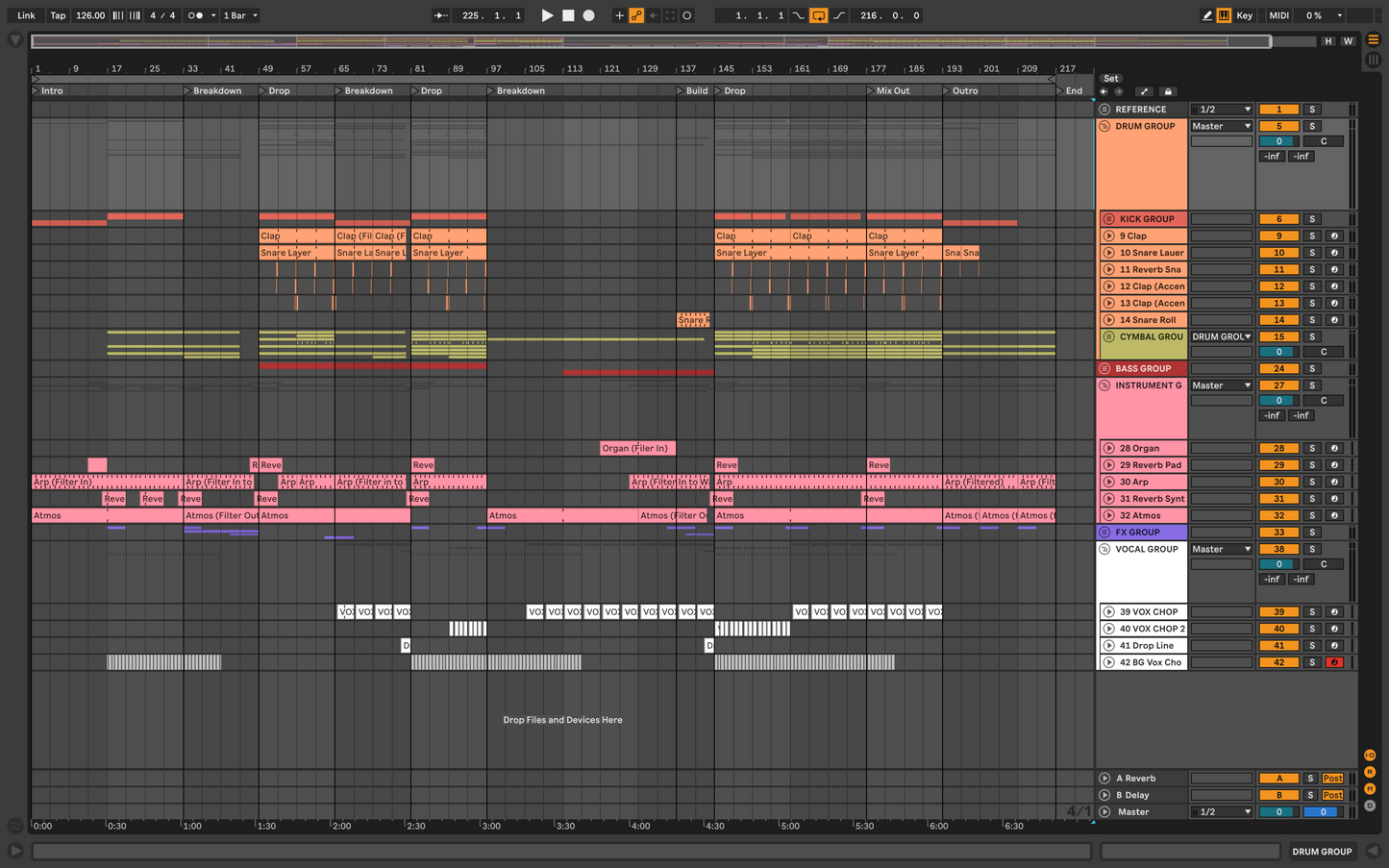
Task: Toggle the Draw Mode pencil
Action: pyautogui.click(x=1206, y=15)
